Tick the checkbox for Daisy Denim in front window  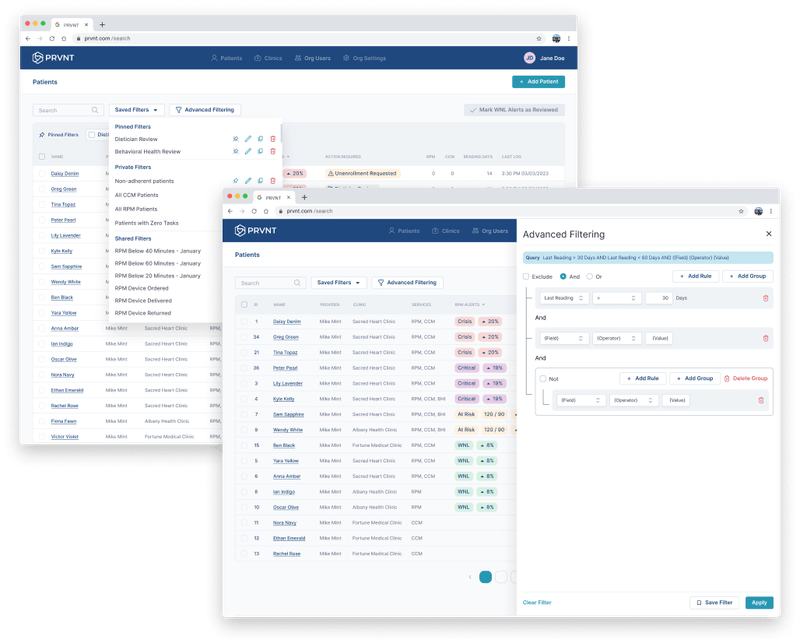pyautogui.click(x=244, y=321)
